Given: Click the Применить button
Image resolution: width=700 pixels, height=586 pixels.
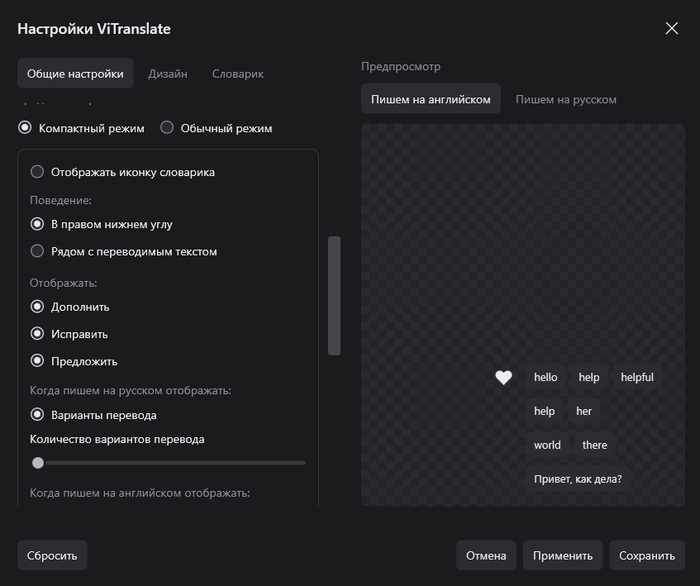Looking at the screenshot, I should (562, 555).
